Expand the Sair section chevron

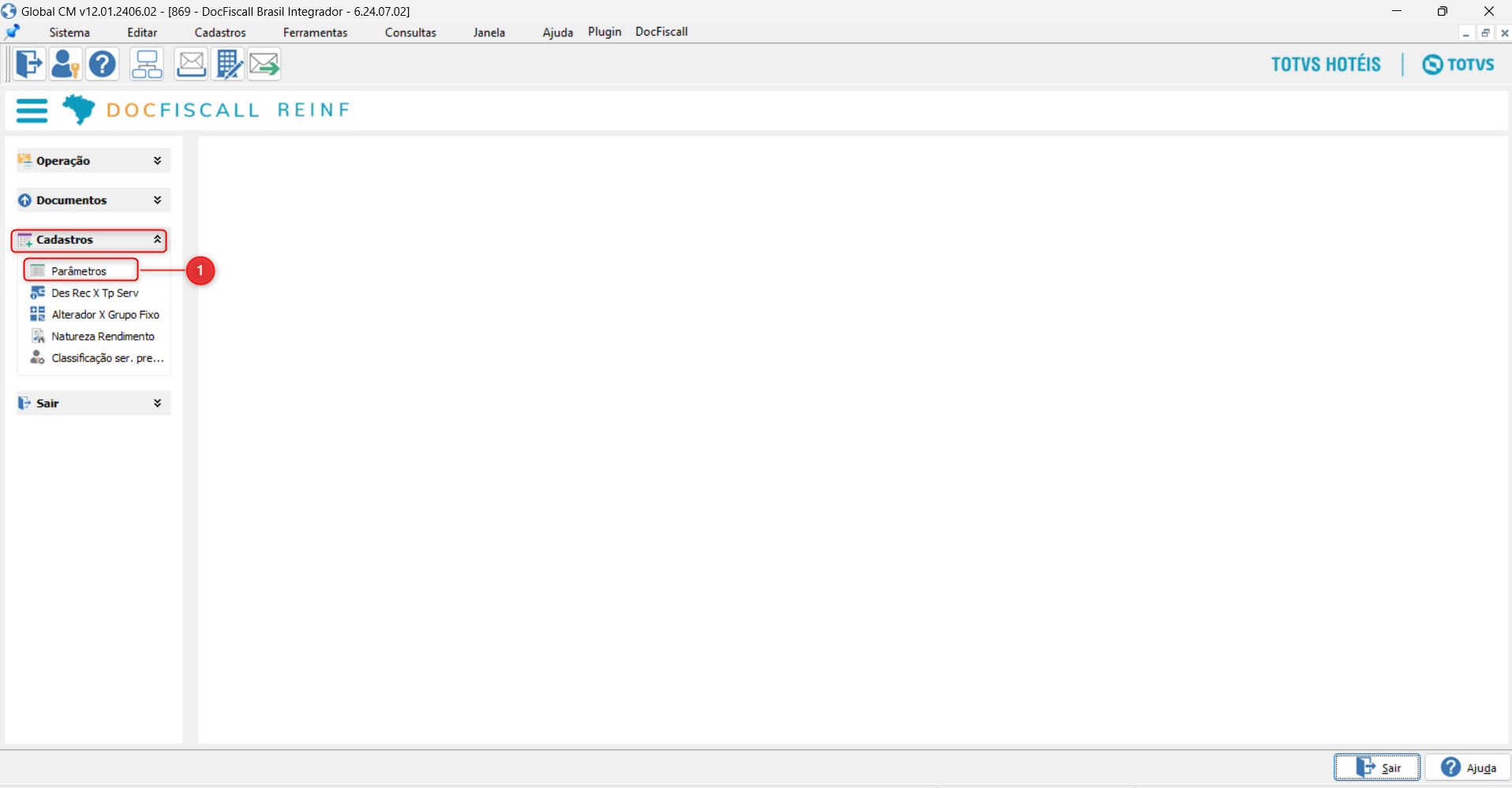158,403
